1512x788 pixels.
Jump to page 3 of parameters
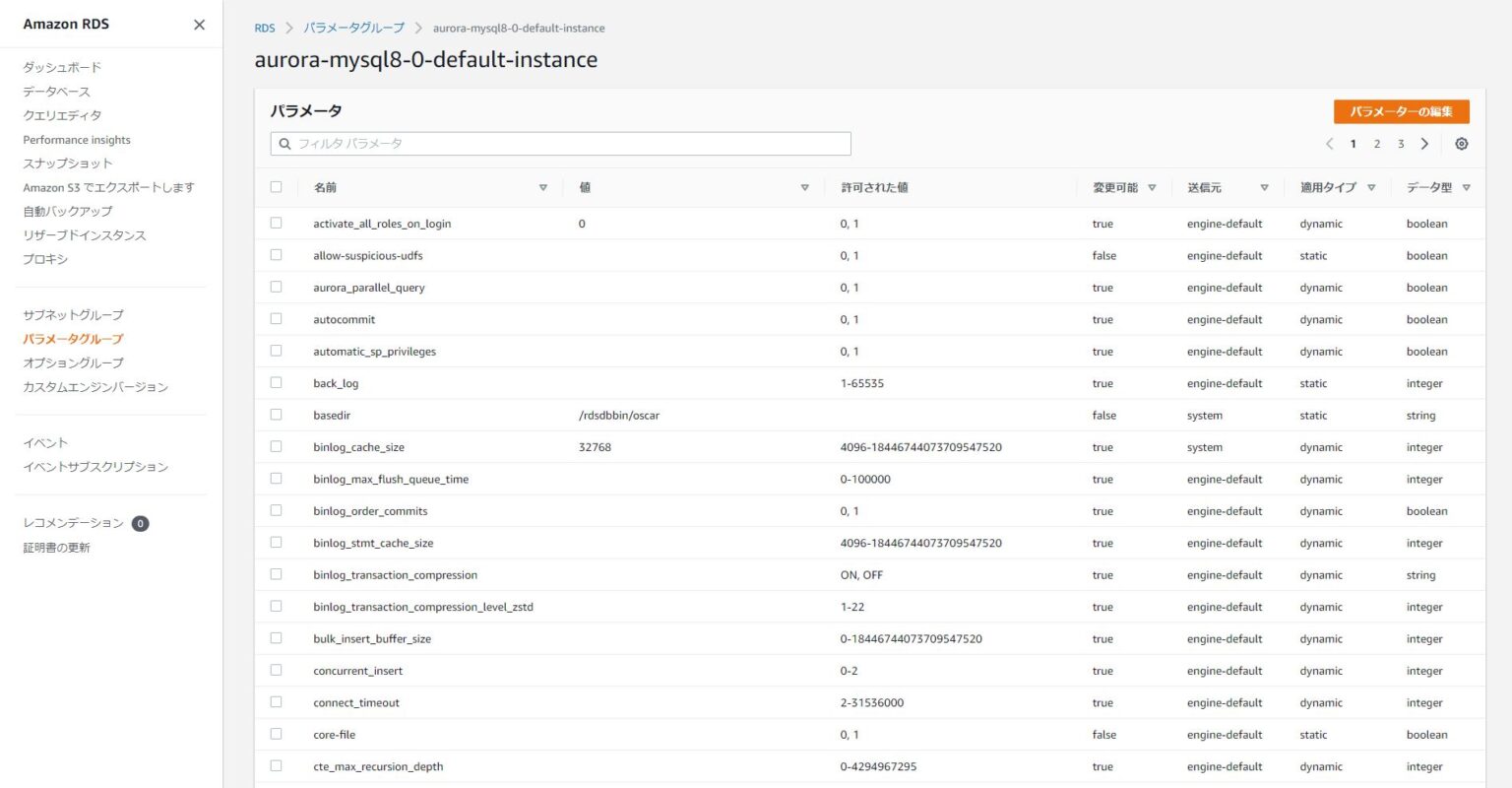pyautogui.click(x=1401, y=144)
